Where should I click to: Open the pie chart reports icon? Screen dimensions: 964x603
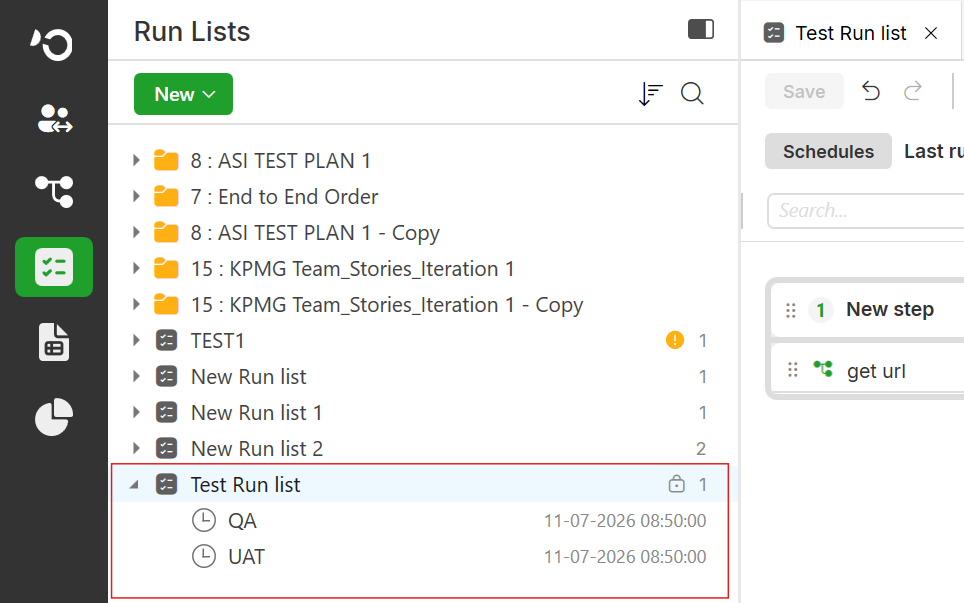54,417
